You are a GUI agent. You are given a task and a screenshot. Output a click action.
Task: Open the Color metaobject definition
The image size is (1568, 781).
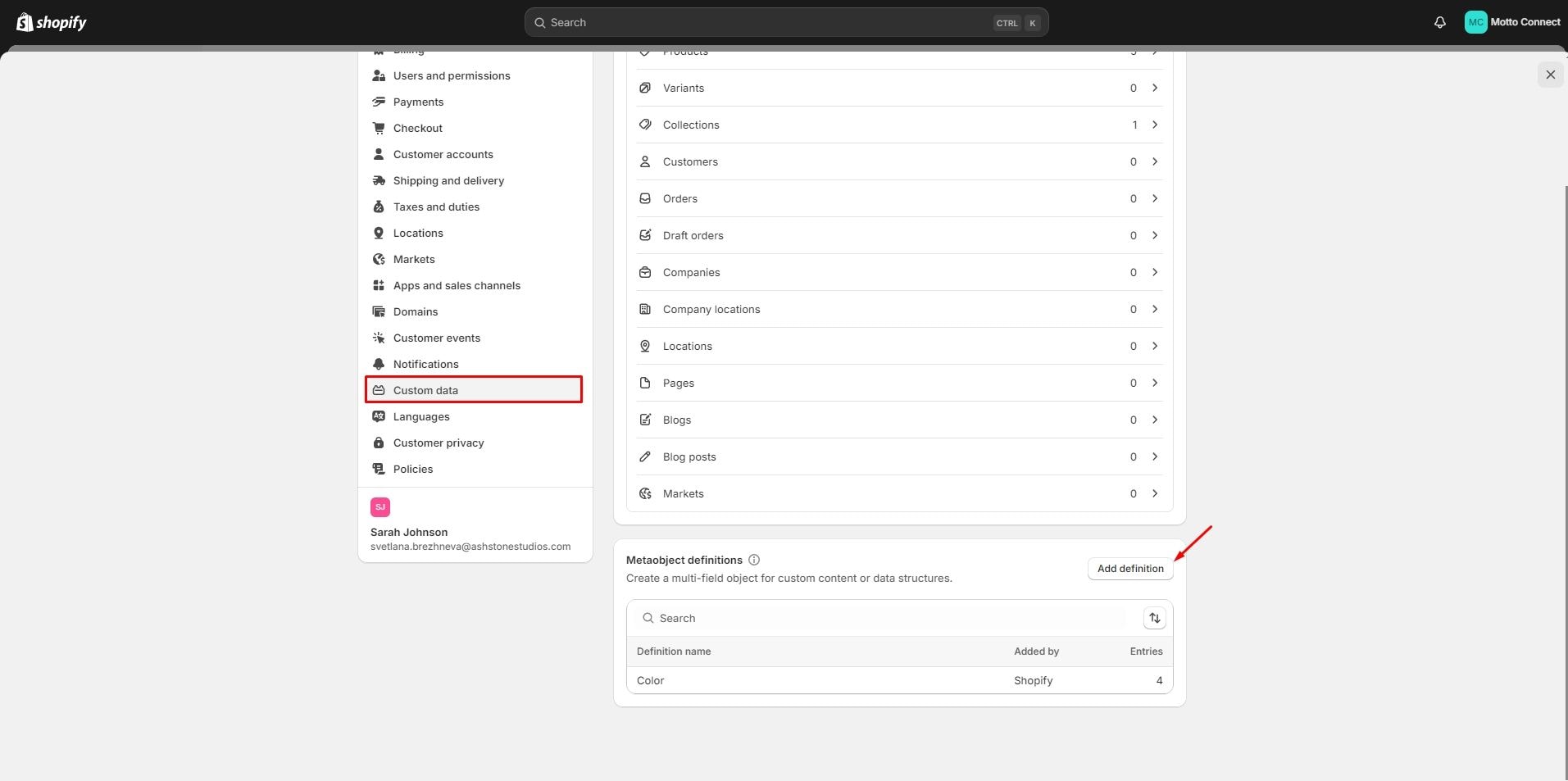(651, 680)
